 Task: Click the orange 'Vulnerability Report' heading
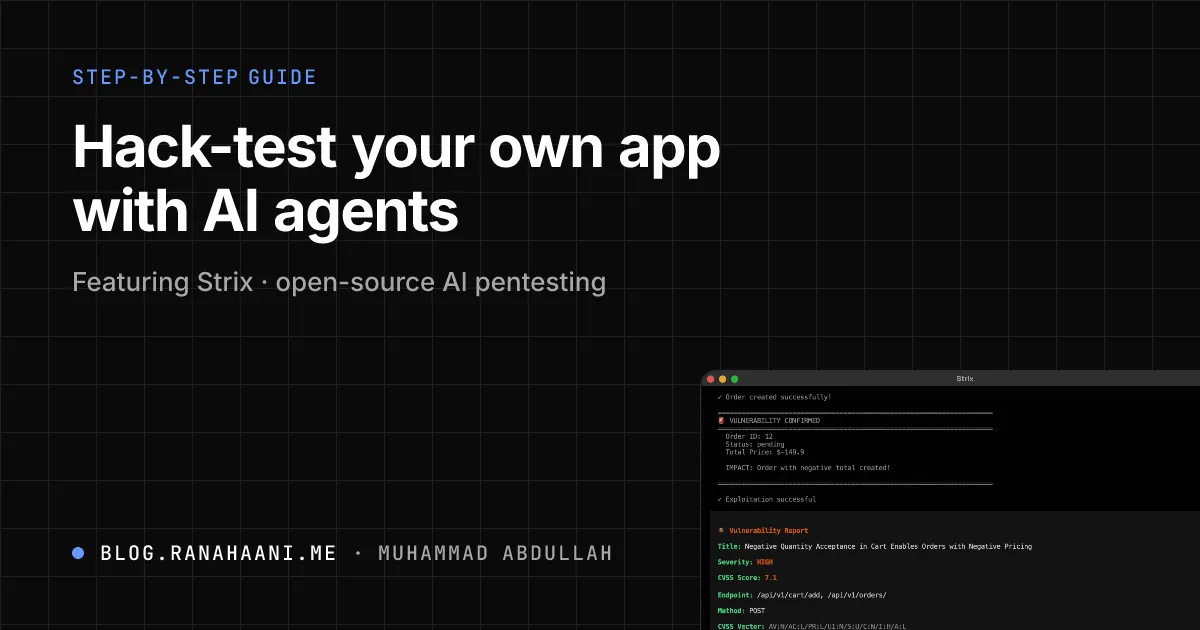point(769,531)
